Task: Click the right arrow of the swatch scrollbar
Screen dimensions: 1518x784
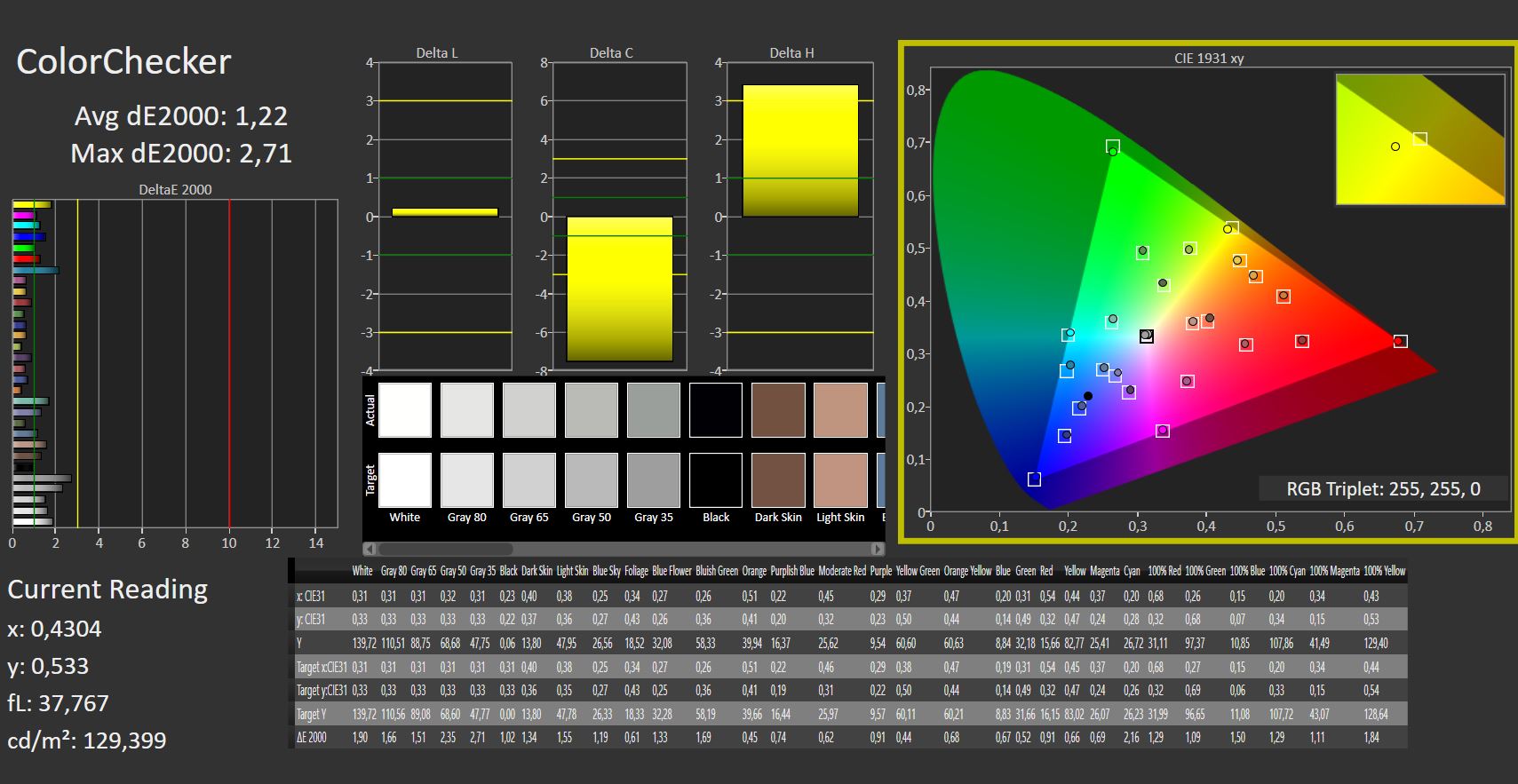Action: coord(878,549)
